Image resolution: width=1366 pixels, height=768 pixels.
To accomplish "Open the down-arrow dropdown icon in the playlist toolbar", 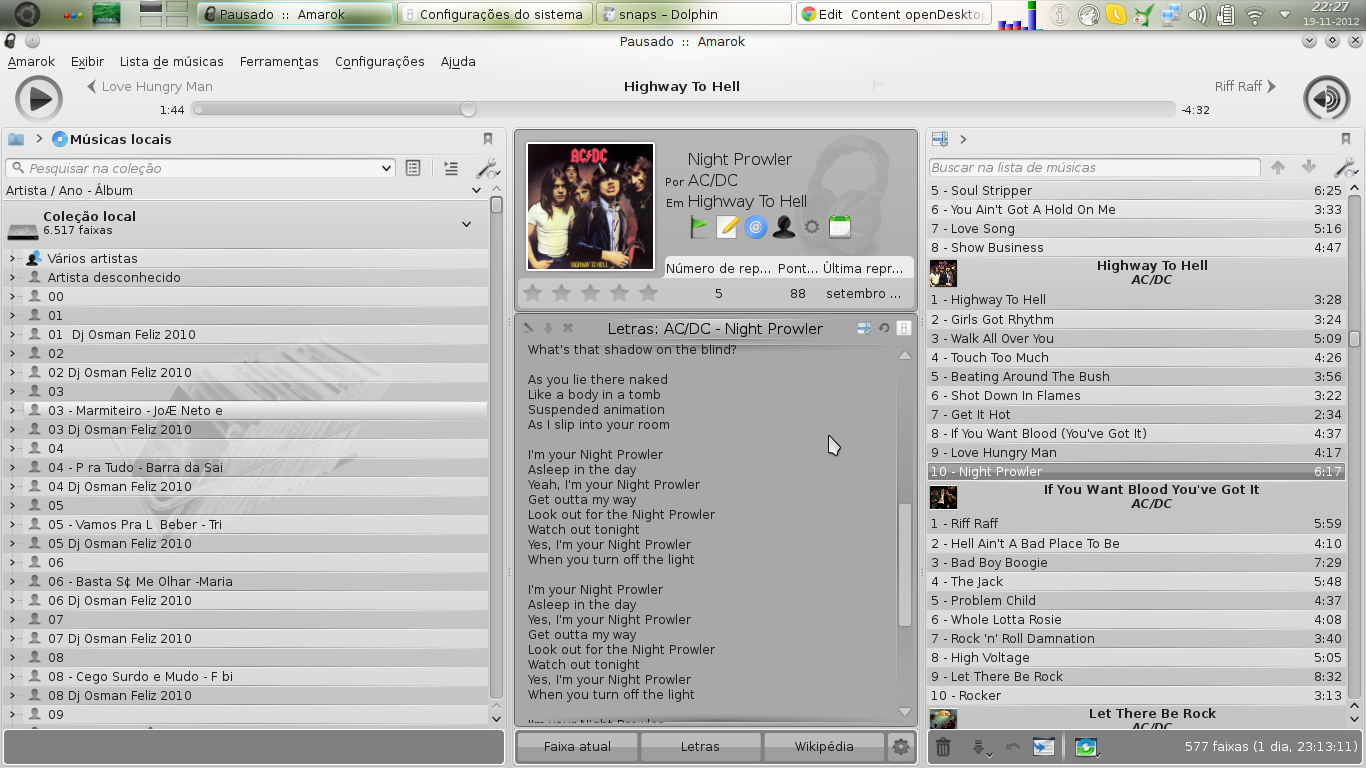I will 981,747.
